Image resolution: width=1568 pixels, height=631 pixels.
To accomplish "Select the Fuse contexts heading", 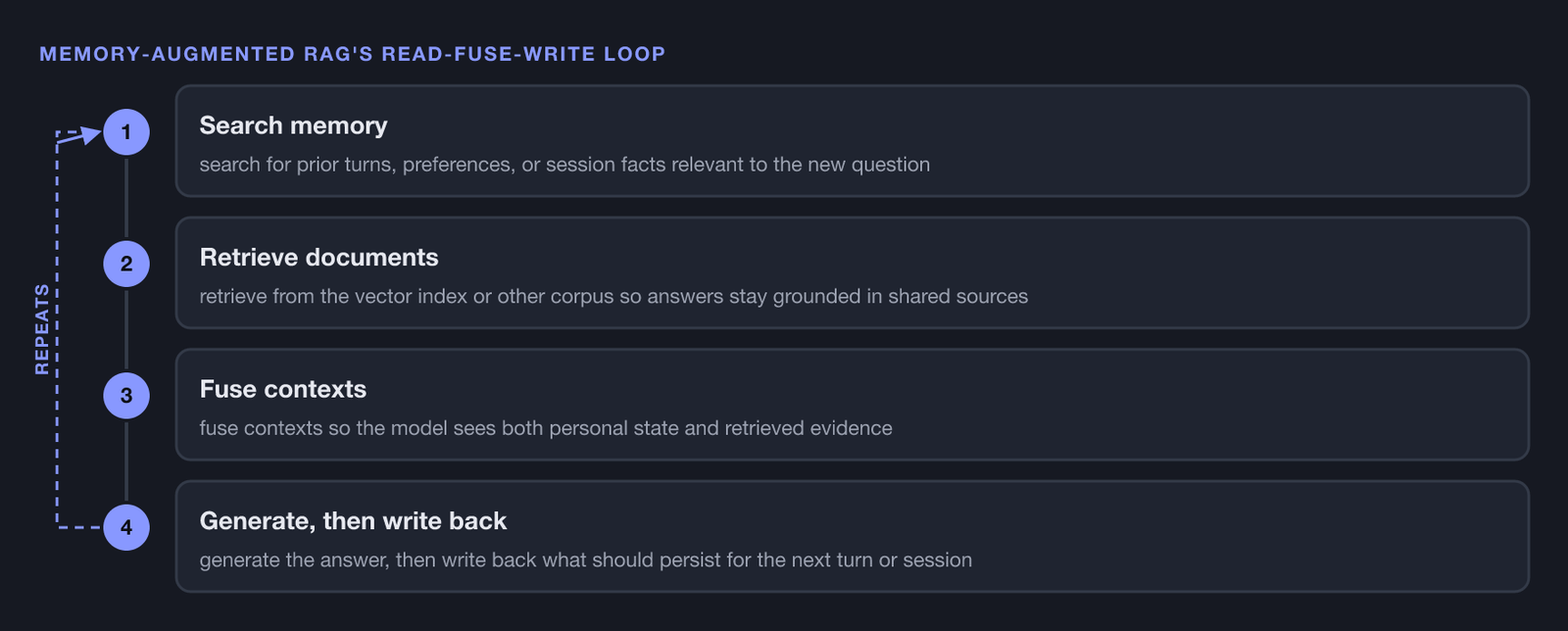I will pyautogui.click(x=282, y=389).
